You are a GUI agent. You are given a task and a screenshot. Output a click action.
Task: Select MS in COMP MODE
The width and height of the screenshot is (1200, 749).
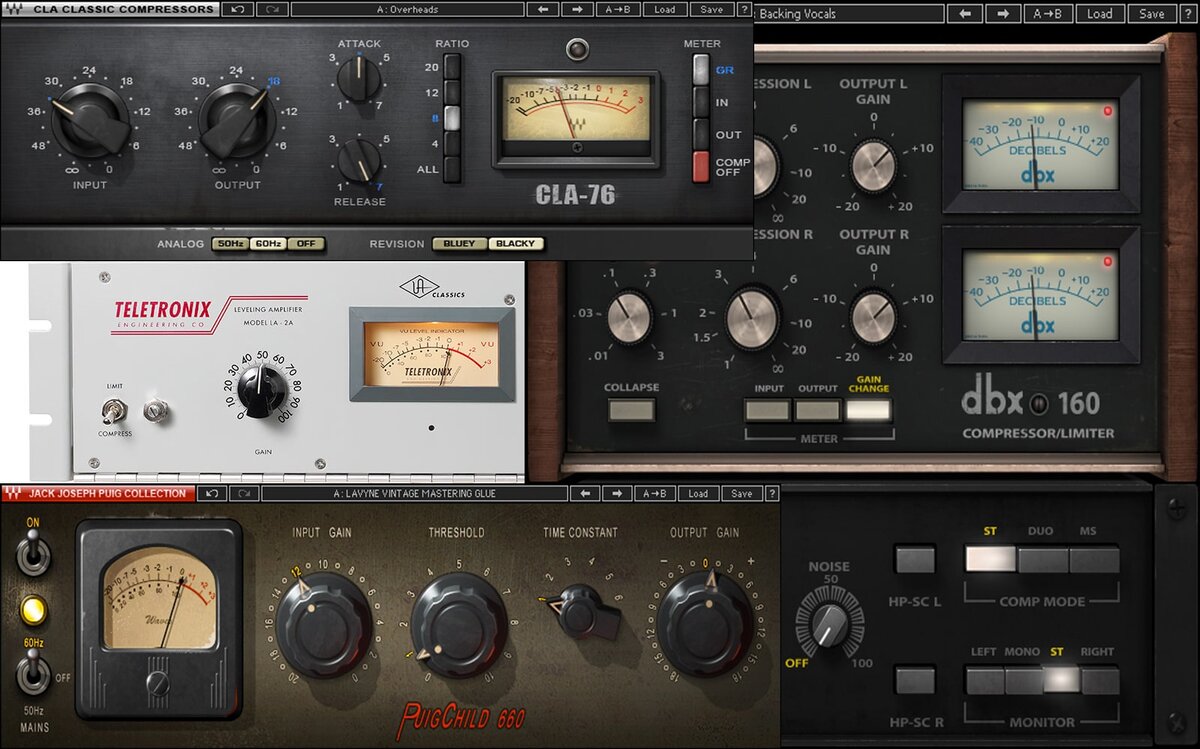click(x=1094, y=559)
